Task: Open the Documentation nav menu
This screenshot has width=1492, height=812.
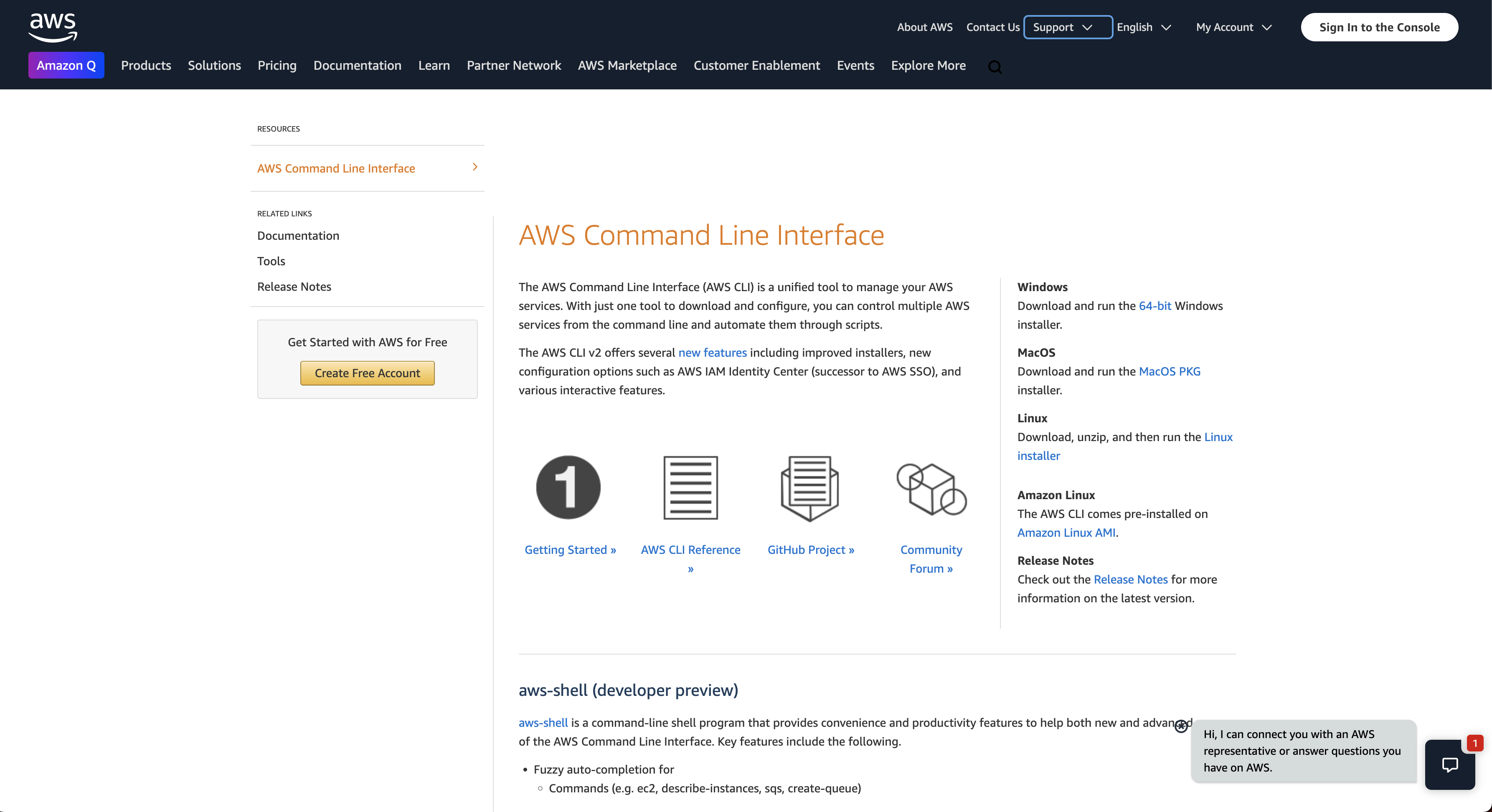Action: click(358, 66)
